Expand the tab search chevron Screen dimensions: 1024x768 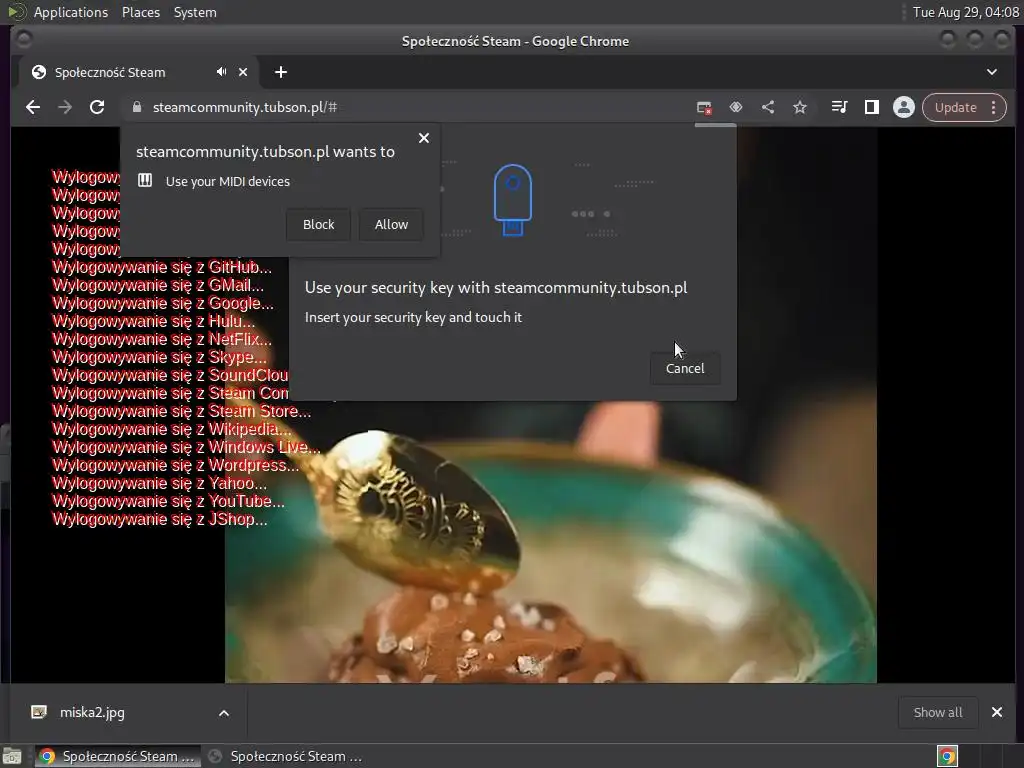coord(992,72)
